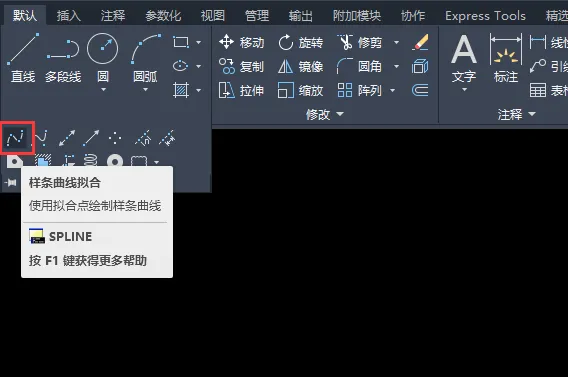Click the construction line (xline) icon

tap(67, 138)
